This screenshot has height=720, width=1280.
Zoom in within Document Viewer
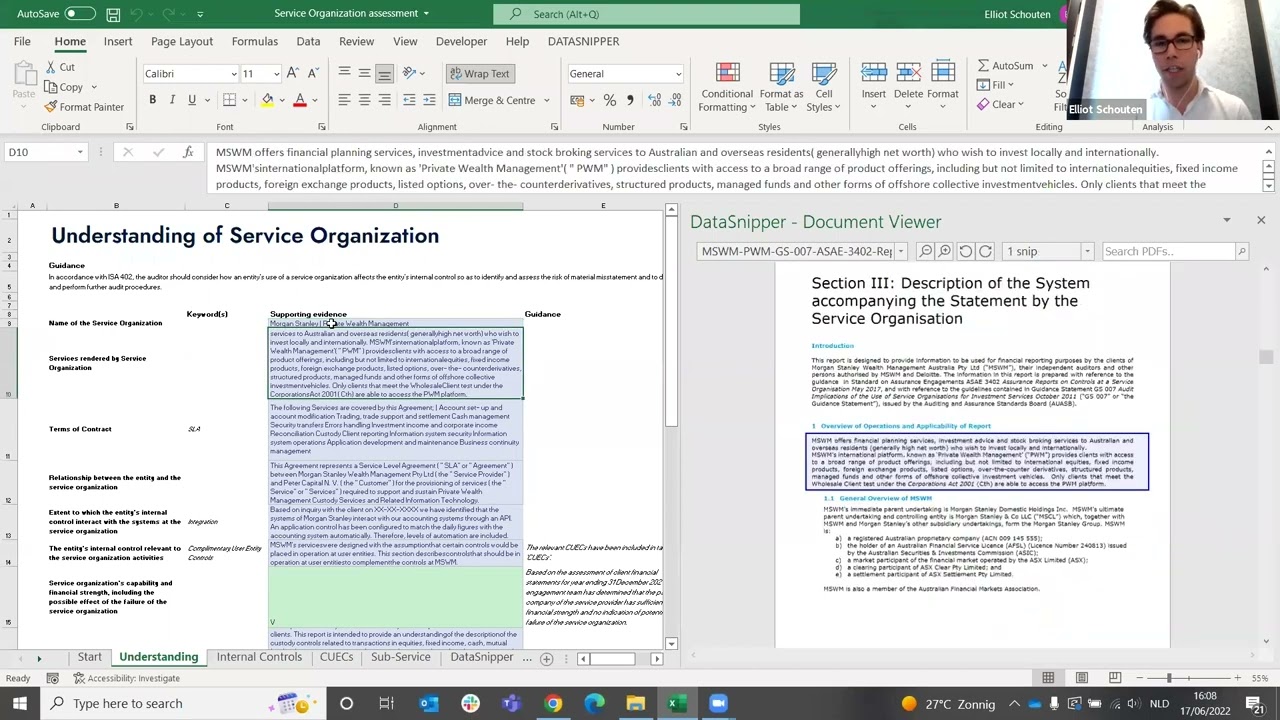[945, 252]
